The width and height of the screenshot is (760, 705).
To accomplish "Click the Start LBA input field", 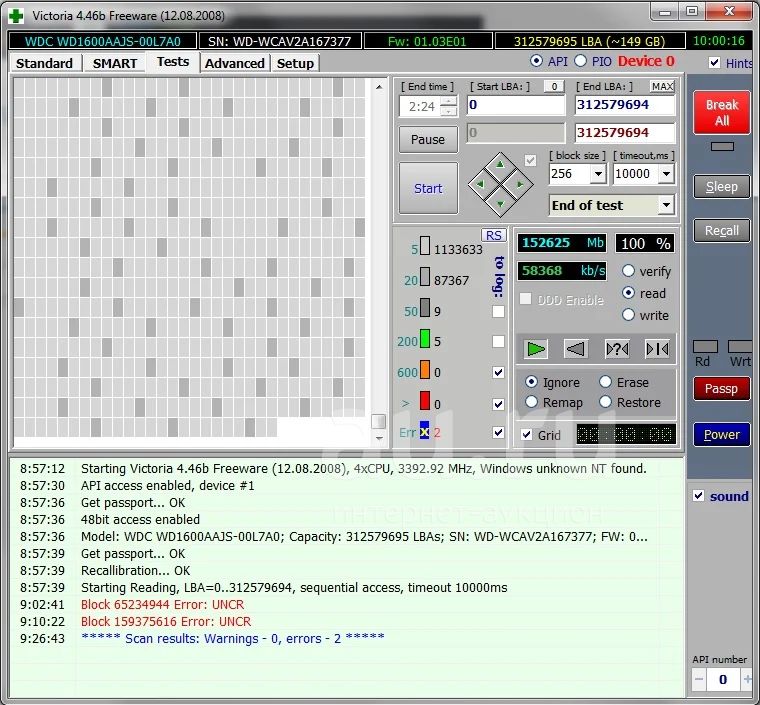I will (516, 105).
